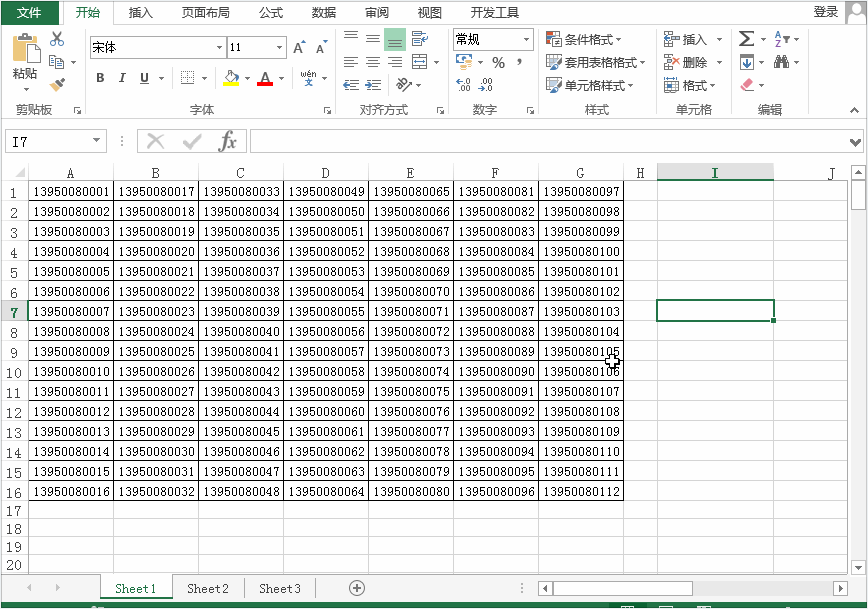
Task: Switch to 插入 tab
Action: pos(141,13)
